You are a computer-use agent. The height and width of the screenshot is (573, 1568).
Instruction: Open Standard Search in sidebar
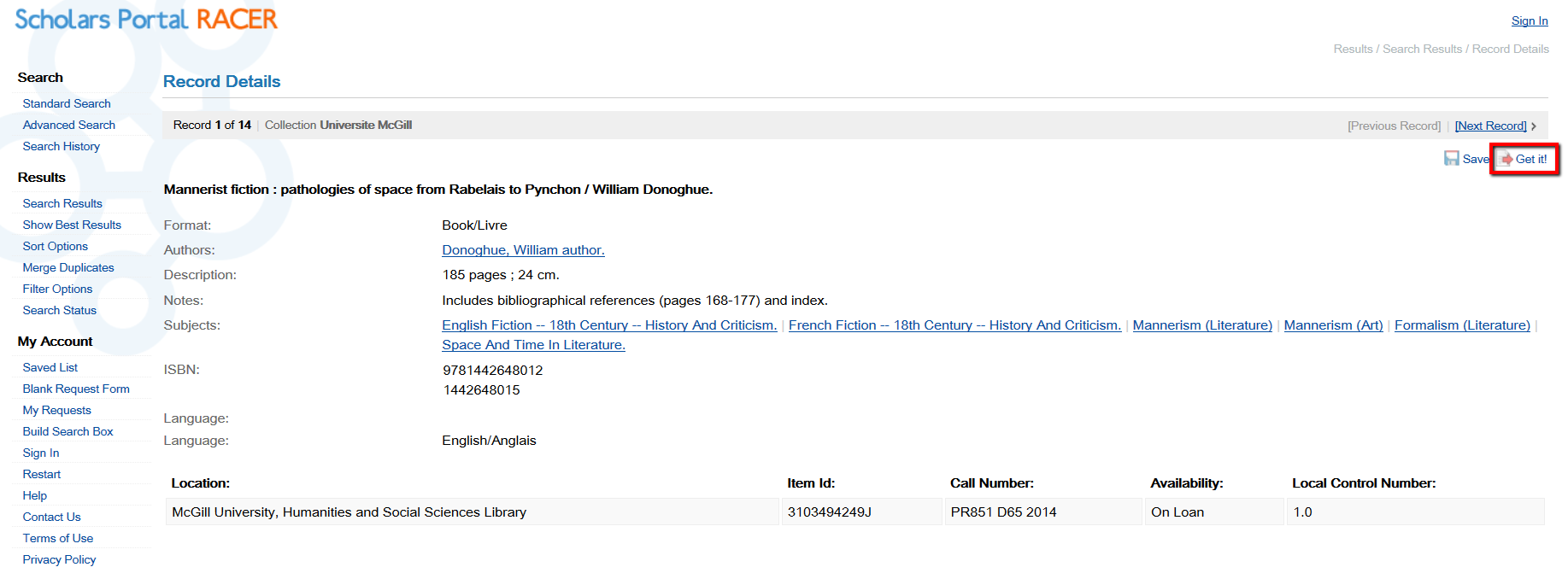(67, 103)
